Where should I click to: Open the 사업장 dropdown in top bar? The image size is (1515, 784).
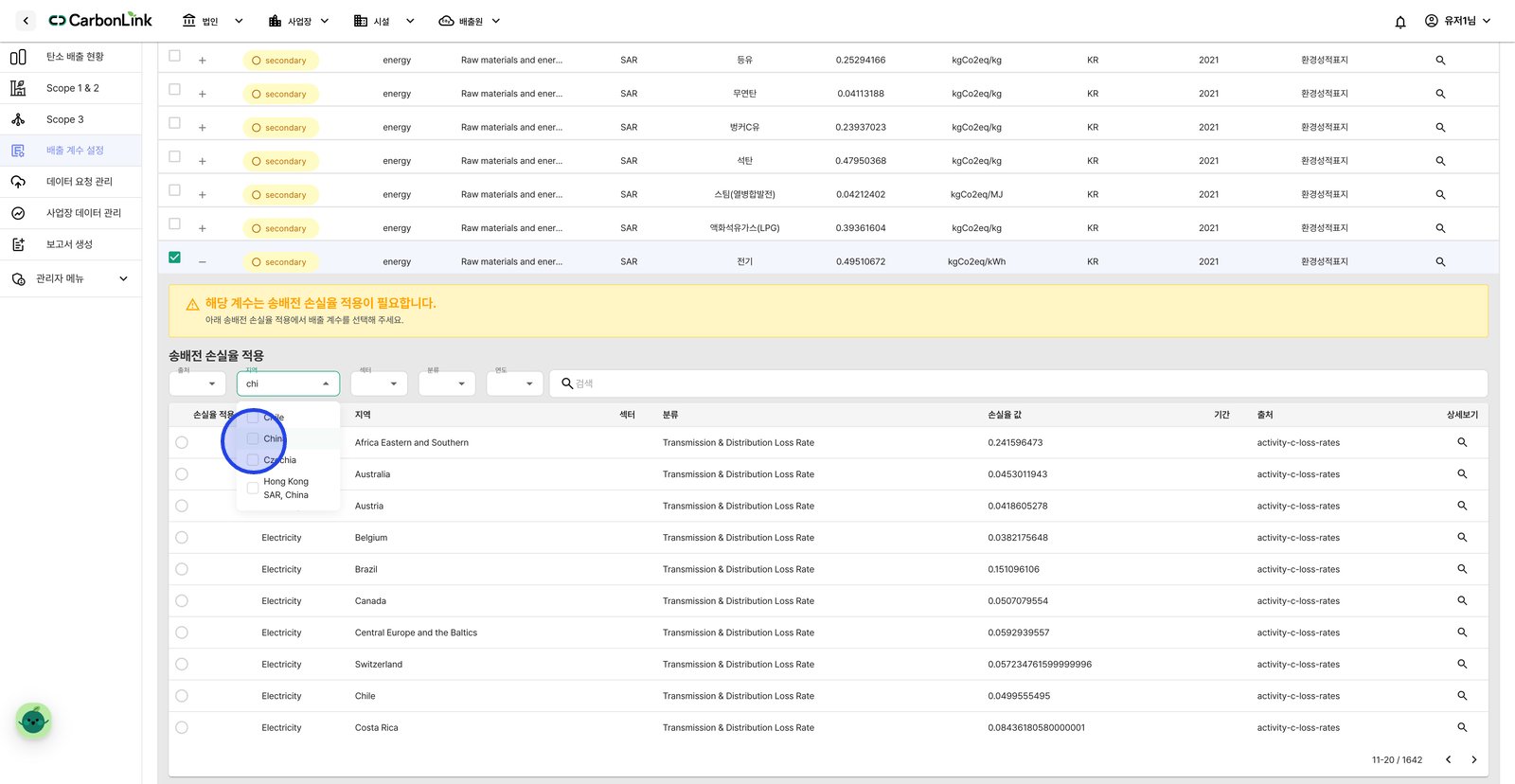pos(298,21)
